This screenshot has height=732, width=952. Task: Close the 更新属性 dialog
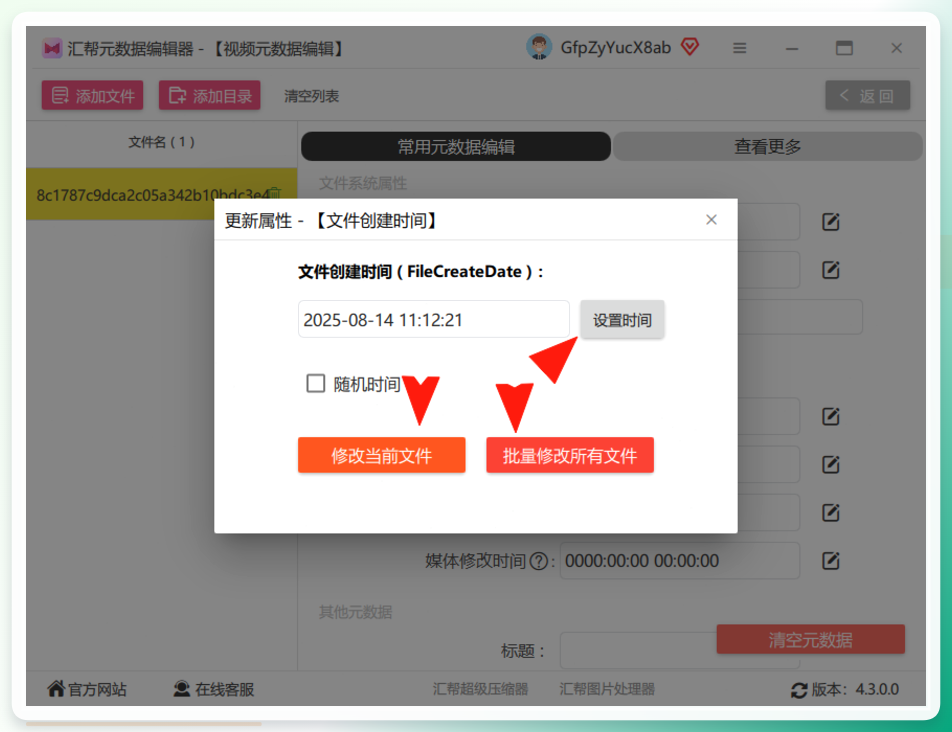[712, 220]
